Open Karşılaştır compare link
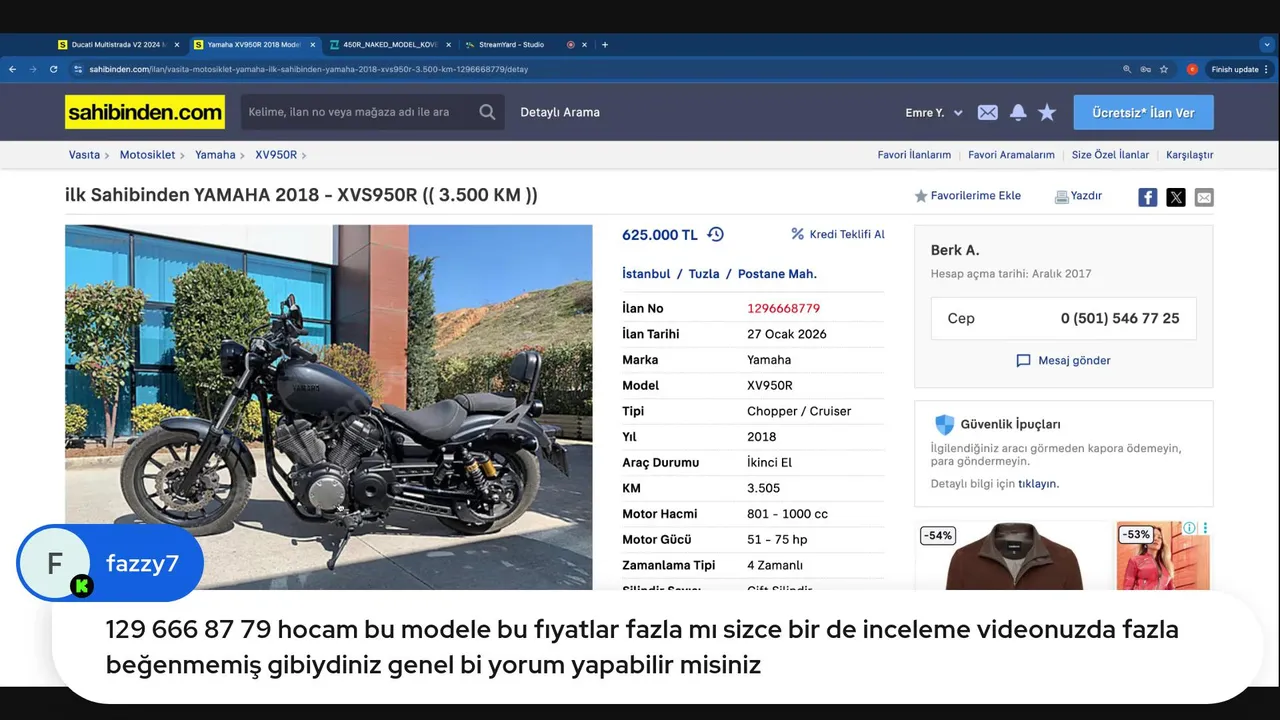 (1189, 155)
